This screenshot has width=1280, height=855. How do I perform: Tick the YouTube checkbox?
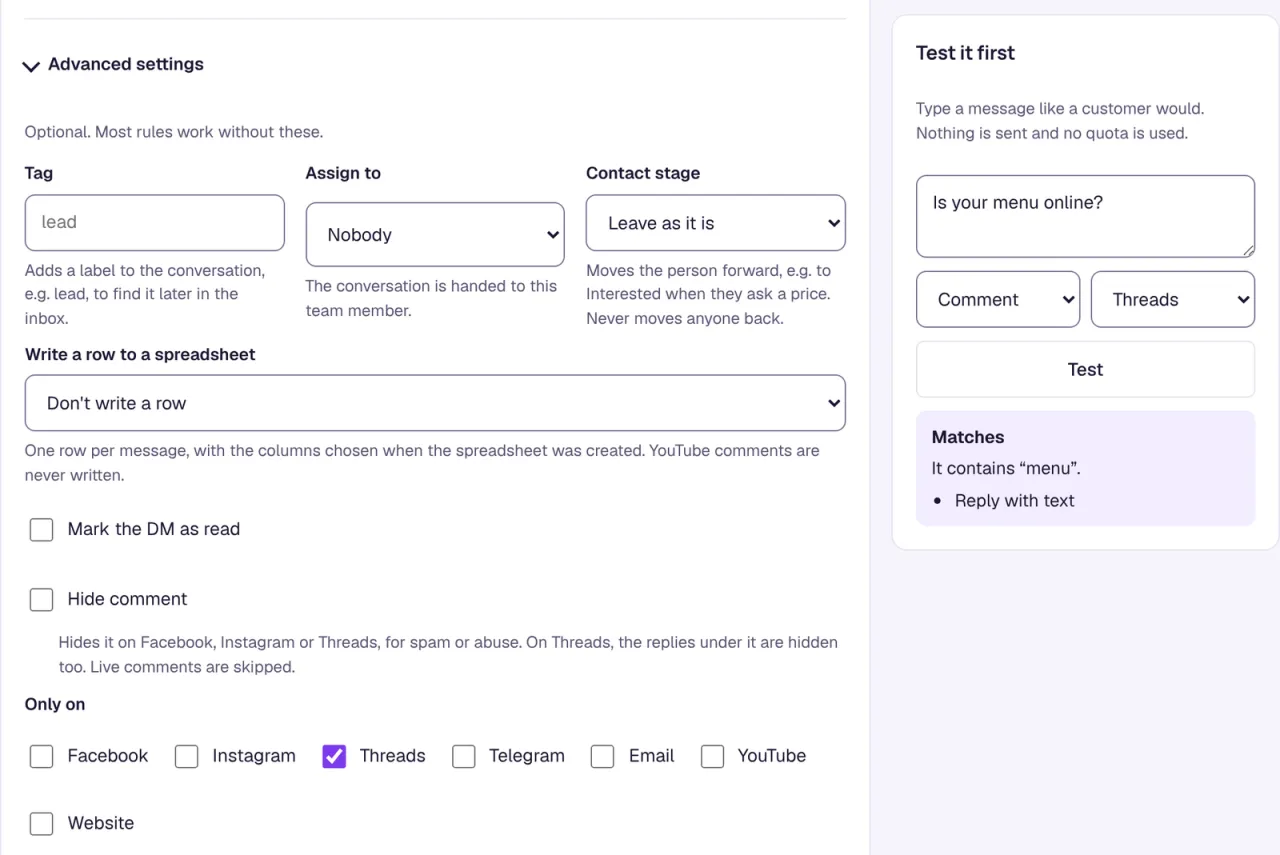tap(712, 756)
